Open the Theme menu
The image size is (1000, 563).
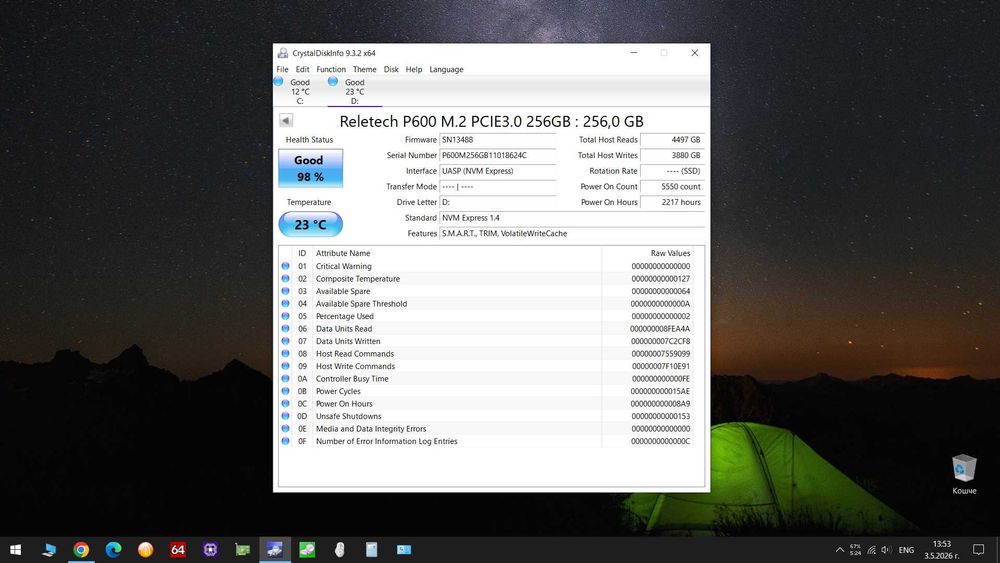(x=365, y=69)
